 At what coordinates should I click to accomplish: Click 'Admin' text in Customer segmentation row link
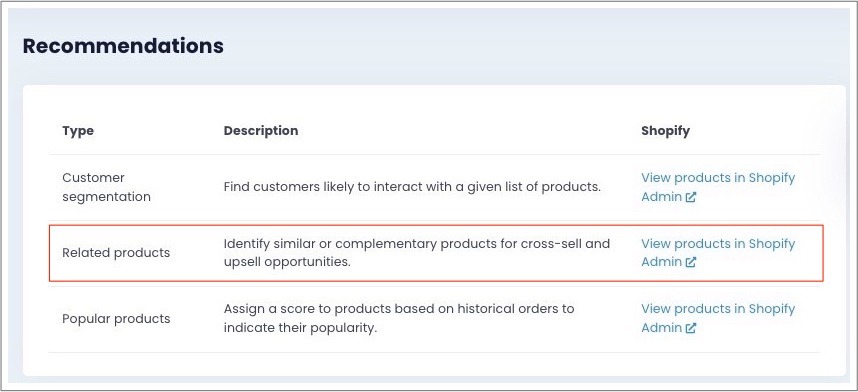(662, 197)
